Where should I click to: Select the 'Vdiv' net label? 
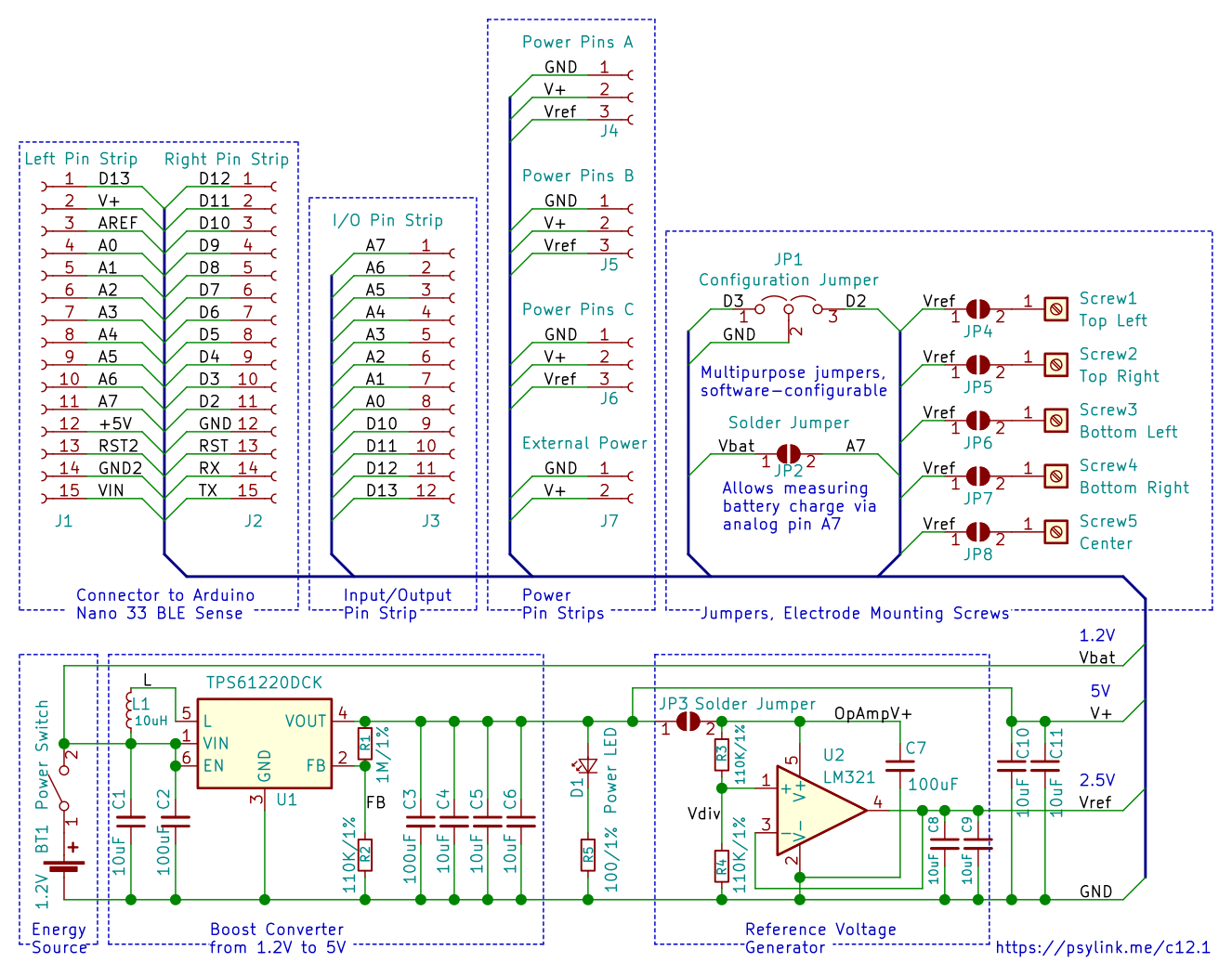coord(703,813)
